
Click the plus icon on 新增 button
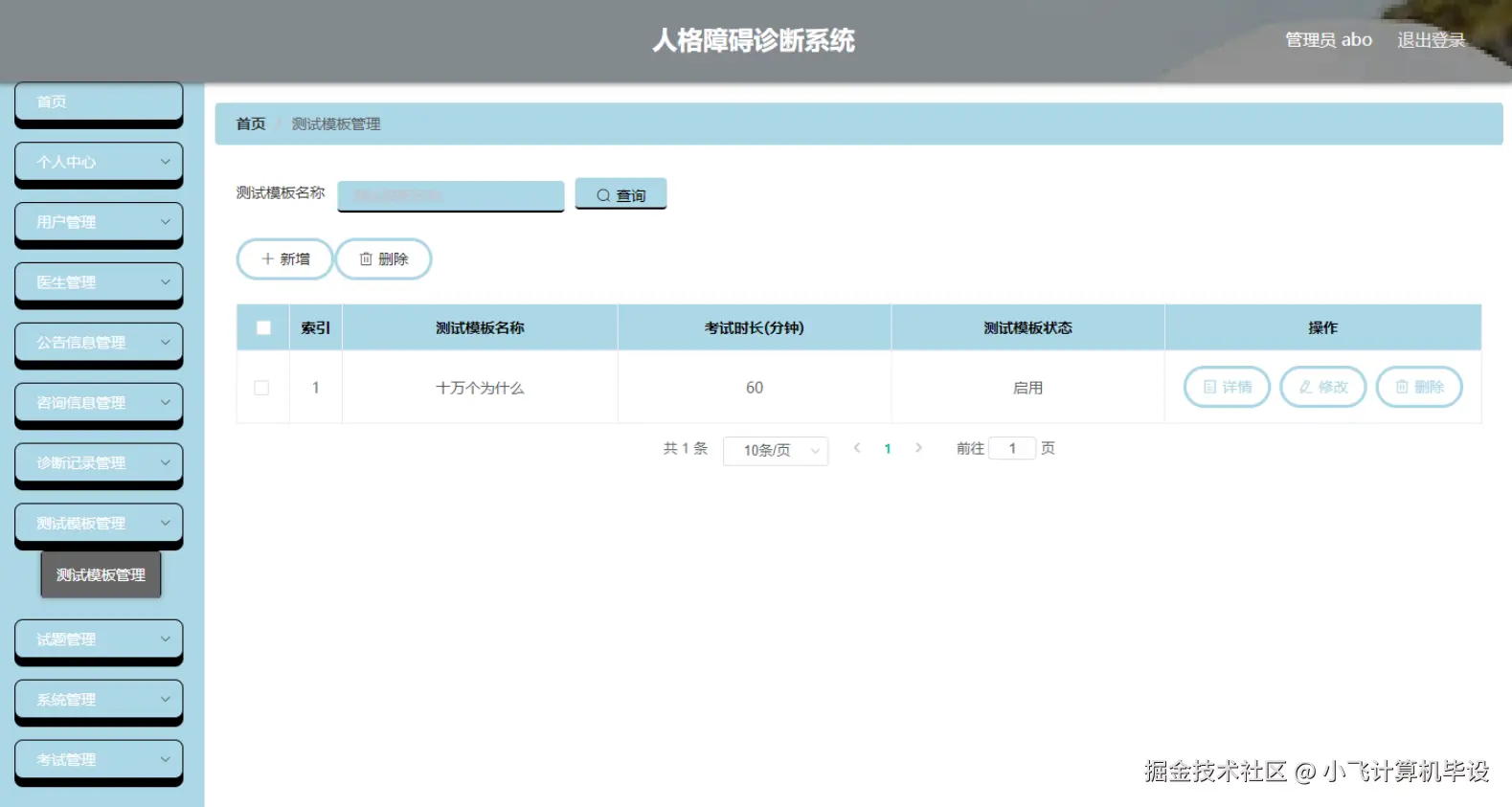tap(268, 258)
